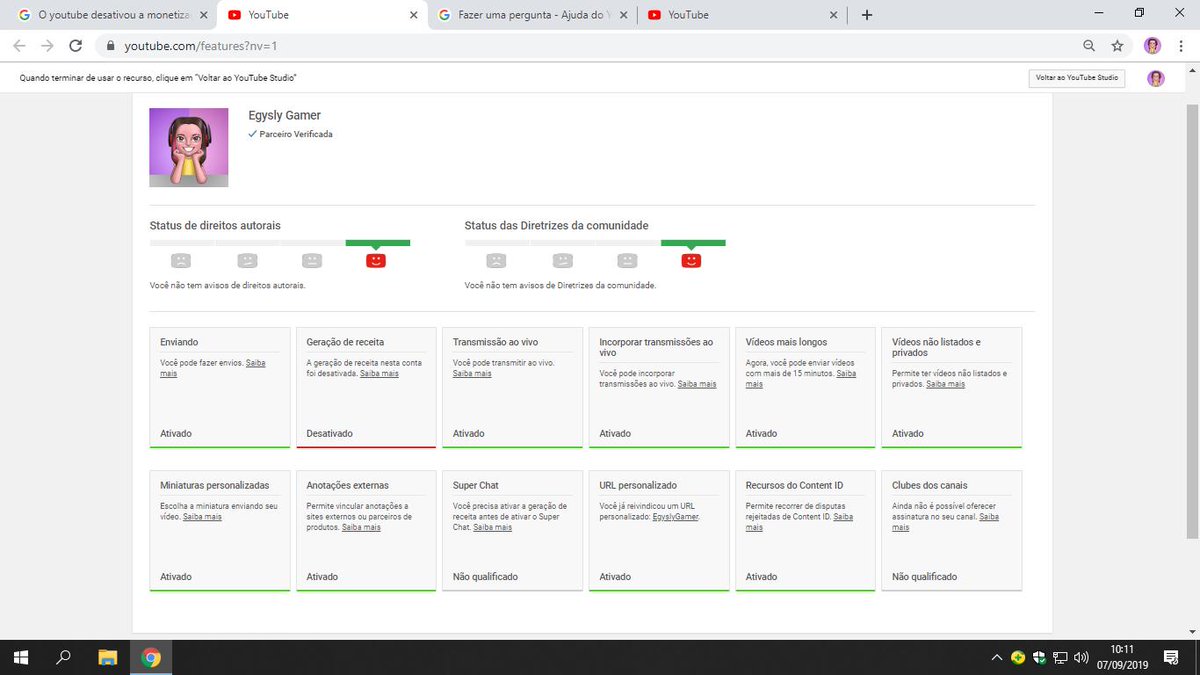Open the Chrome profile avatar in toolbar
1200x675 pixels.
pyautogui.click(x=1152, y=46)
